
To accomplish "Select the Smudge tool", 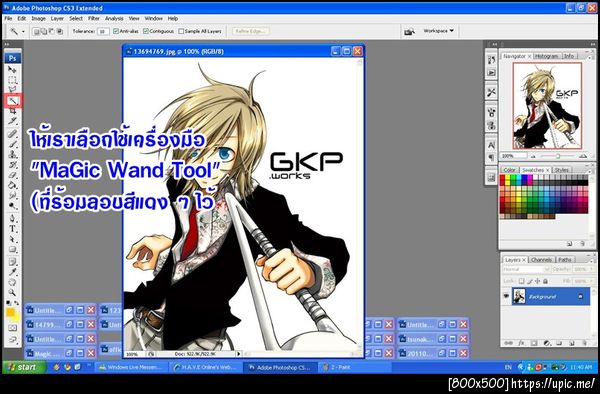I will click(12, 195).
